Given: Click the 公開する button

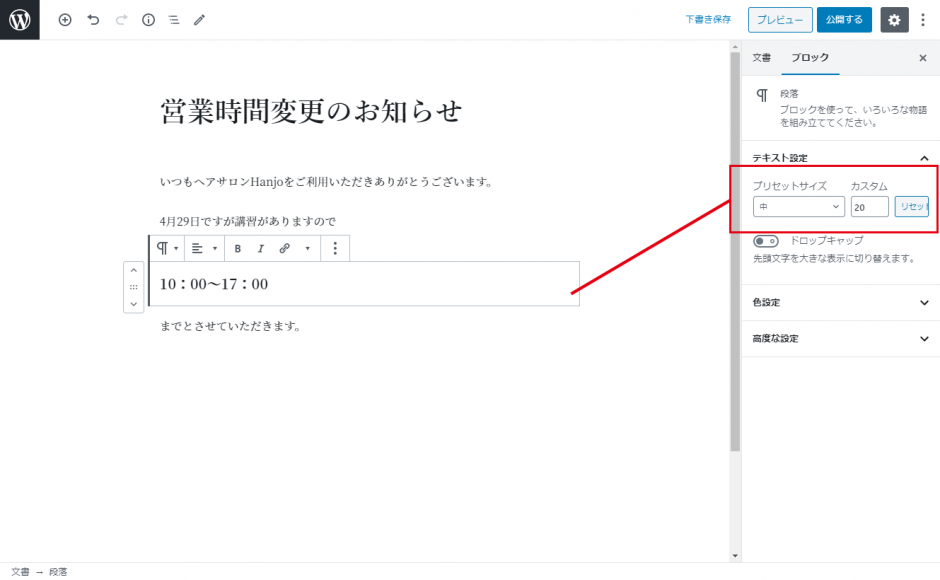Looking at the screenshot, I should 844,20.
